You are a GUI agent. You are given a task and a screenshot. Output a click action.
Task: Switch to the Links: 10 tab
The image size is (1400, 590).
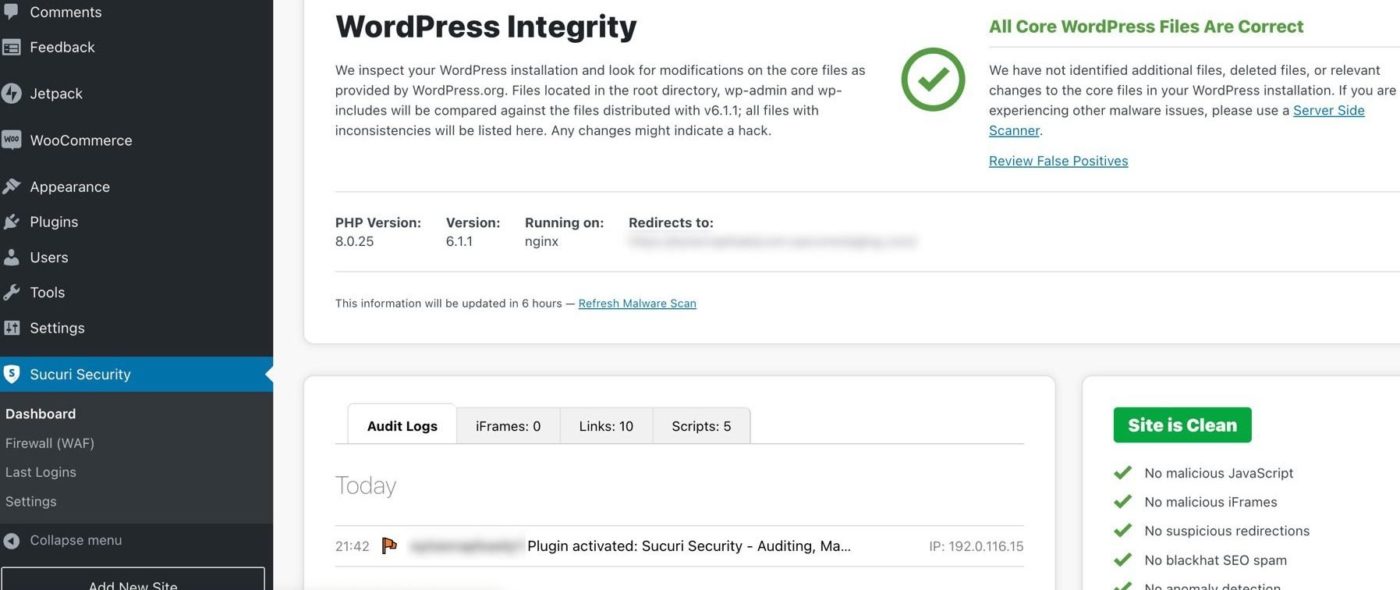(x=606, y=426)
